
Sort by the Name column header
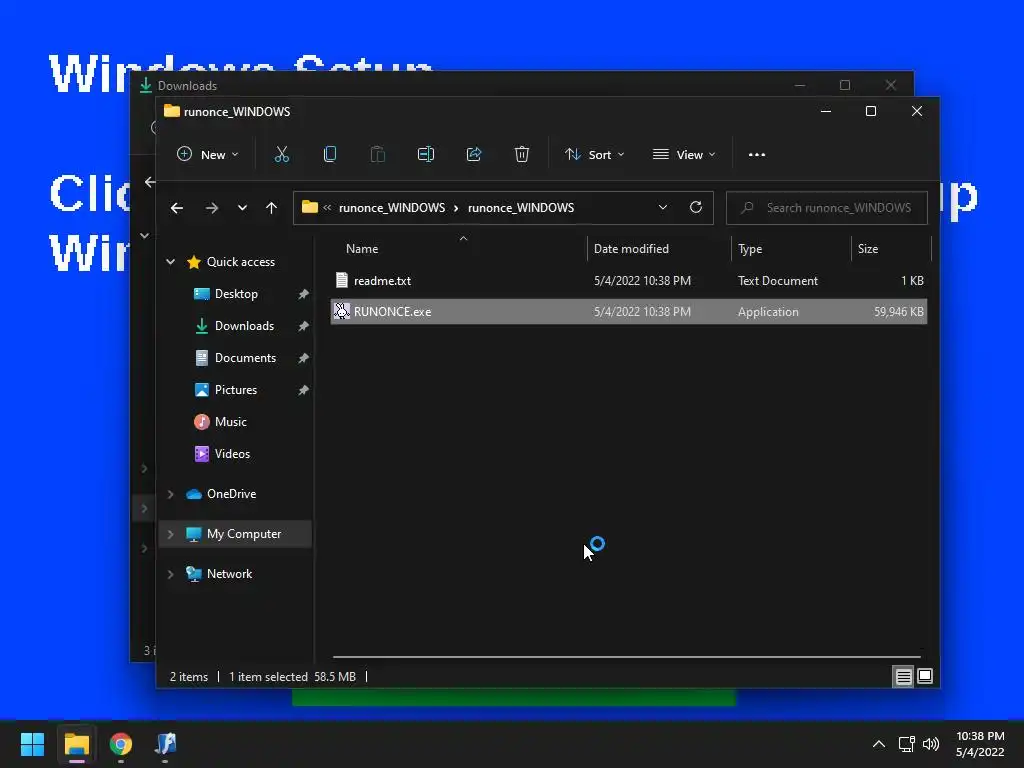pyautogui.click(x=362, y=249)
